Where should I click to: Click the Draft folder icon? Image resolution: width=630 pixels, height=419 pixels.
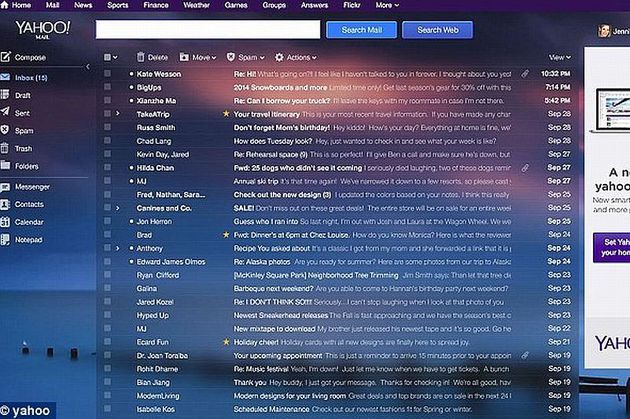pos(5,94)
